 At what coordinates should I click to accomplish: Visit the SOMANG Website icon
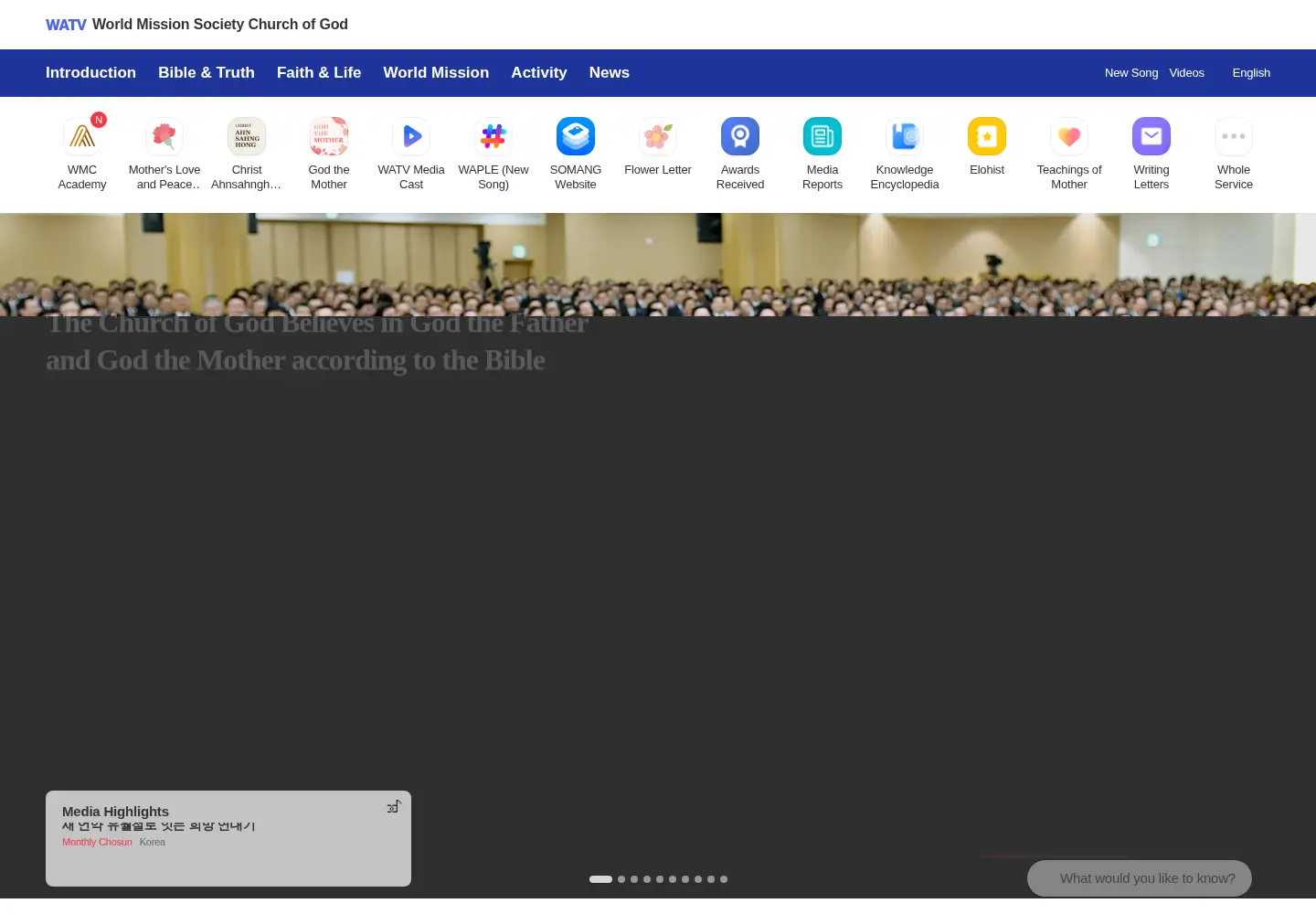pos(576,136)
